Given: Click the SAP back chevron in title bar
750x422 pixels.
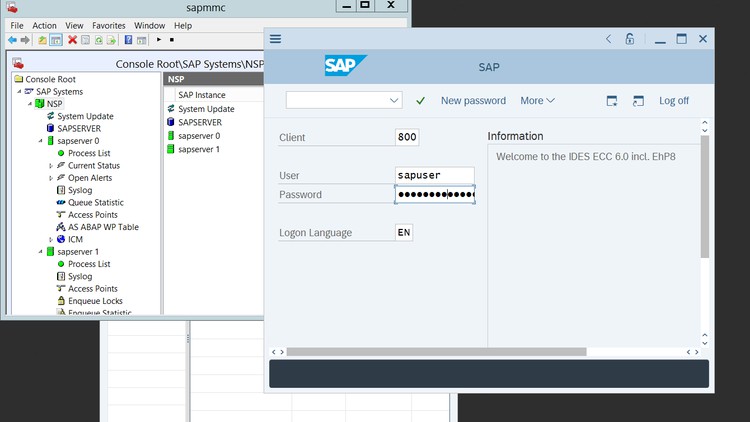Looking at the screenshot, I should pos(608,39).
